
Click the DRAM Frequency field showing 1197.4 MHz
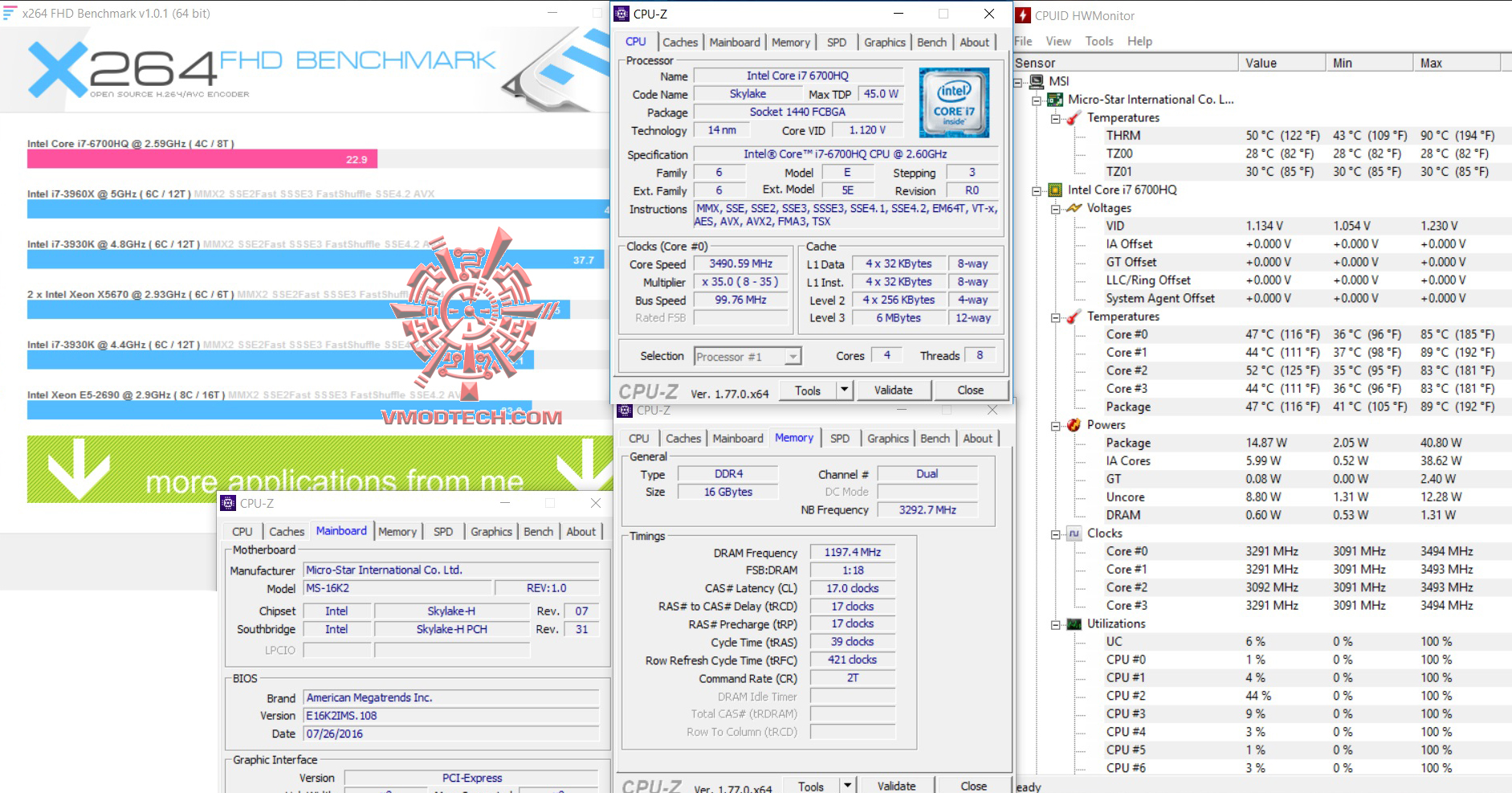click(853, 553)
